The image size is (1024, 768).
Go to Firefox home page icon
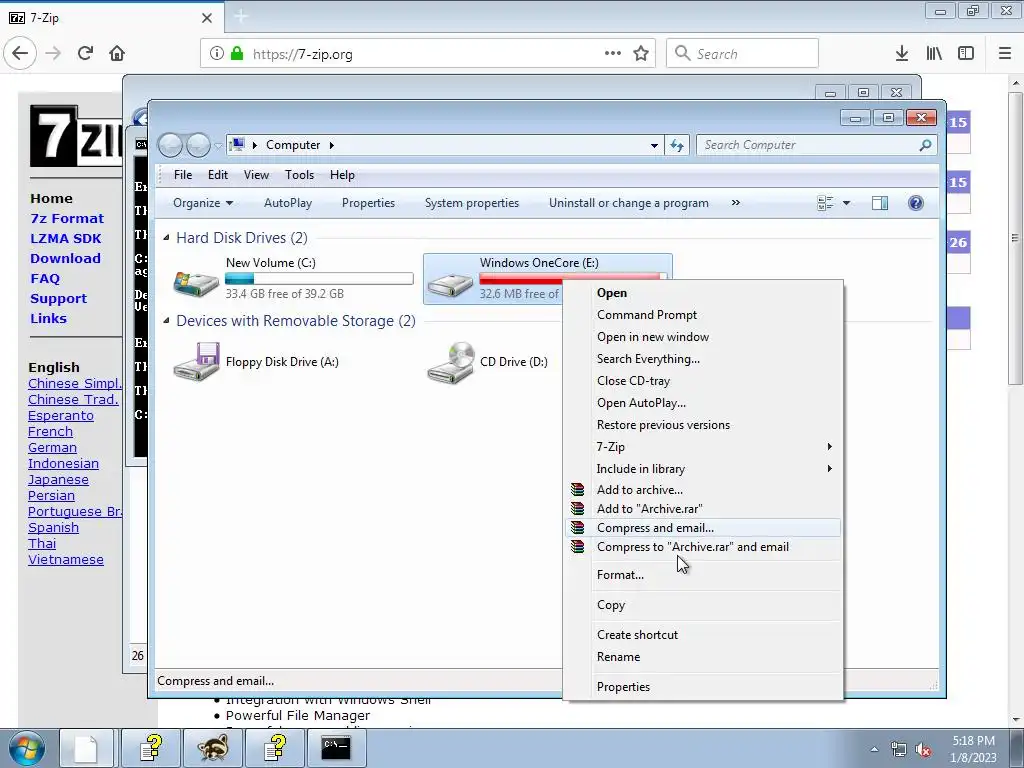(x=117, y=53)
